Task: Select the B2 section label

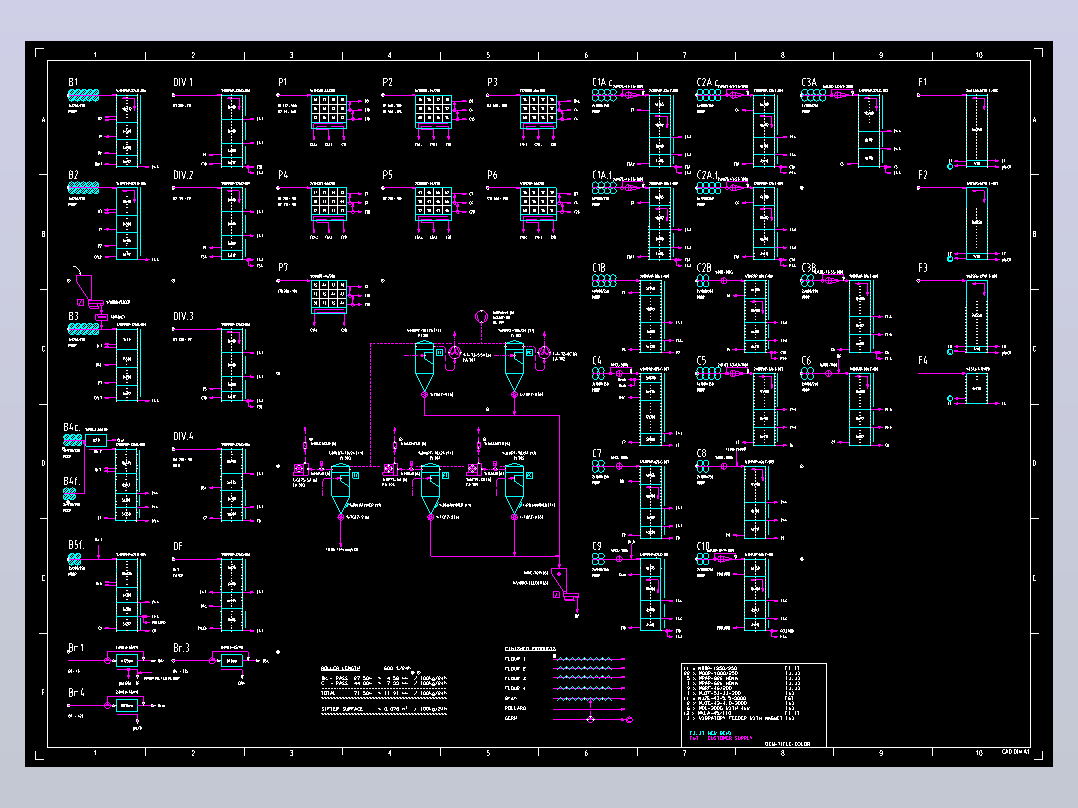Action: click(74, 175)
